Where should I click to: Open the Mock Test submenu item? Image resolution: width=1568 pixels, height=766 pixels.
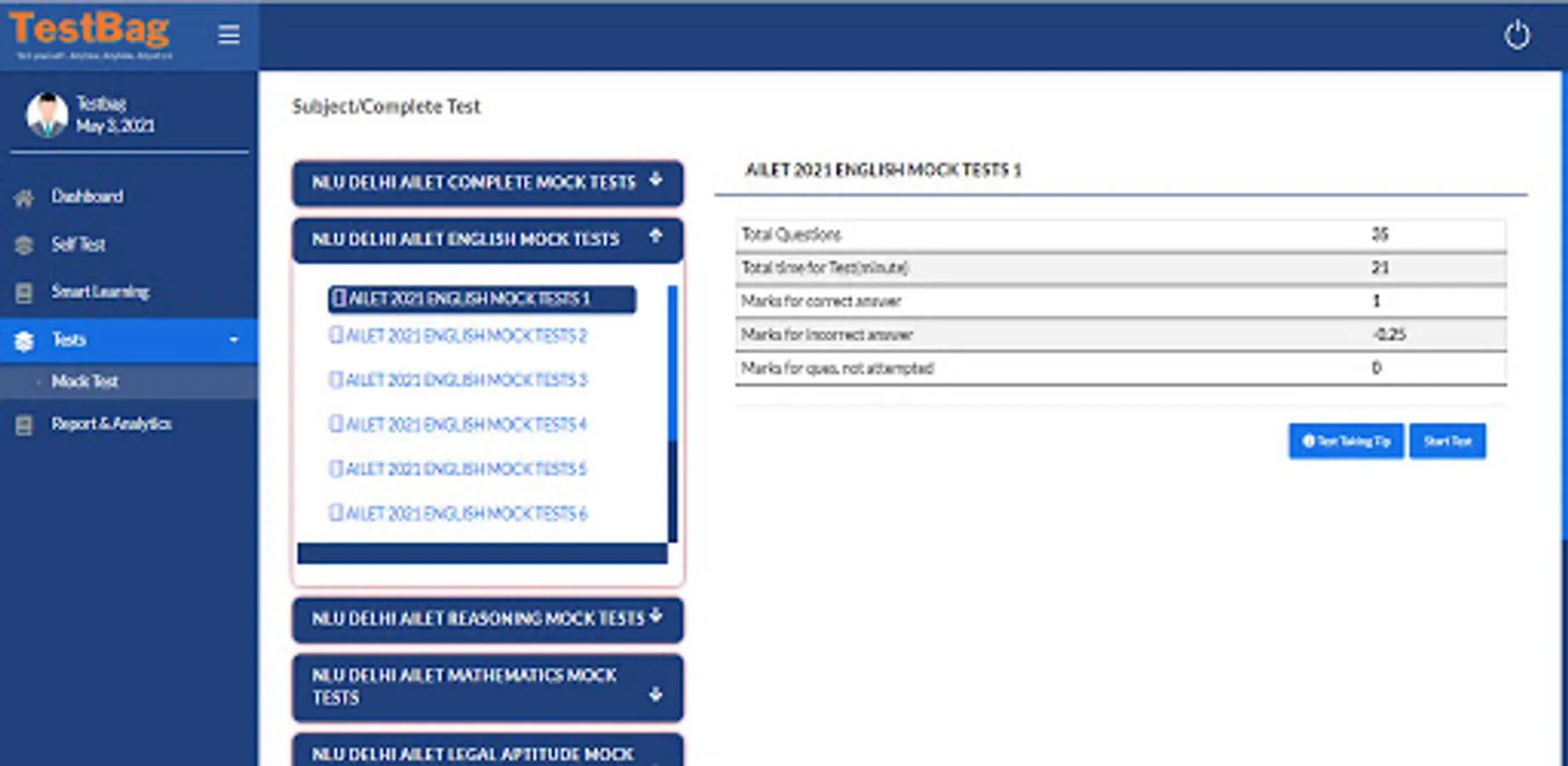[x=128, y=381]
